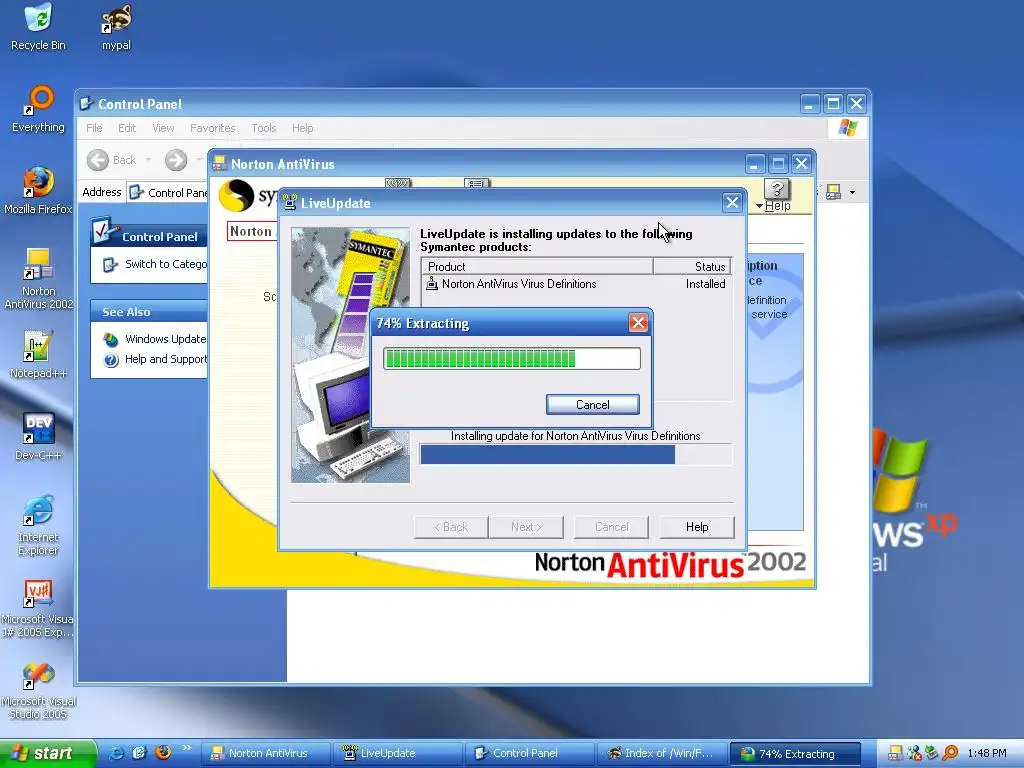Open the Help menu in Control Panel

pyautogui.click(x=302, y=128)
